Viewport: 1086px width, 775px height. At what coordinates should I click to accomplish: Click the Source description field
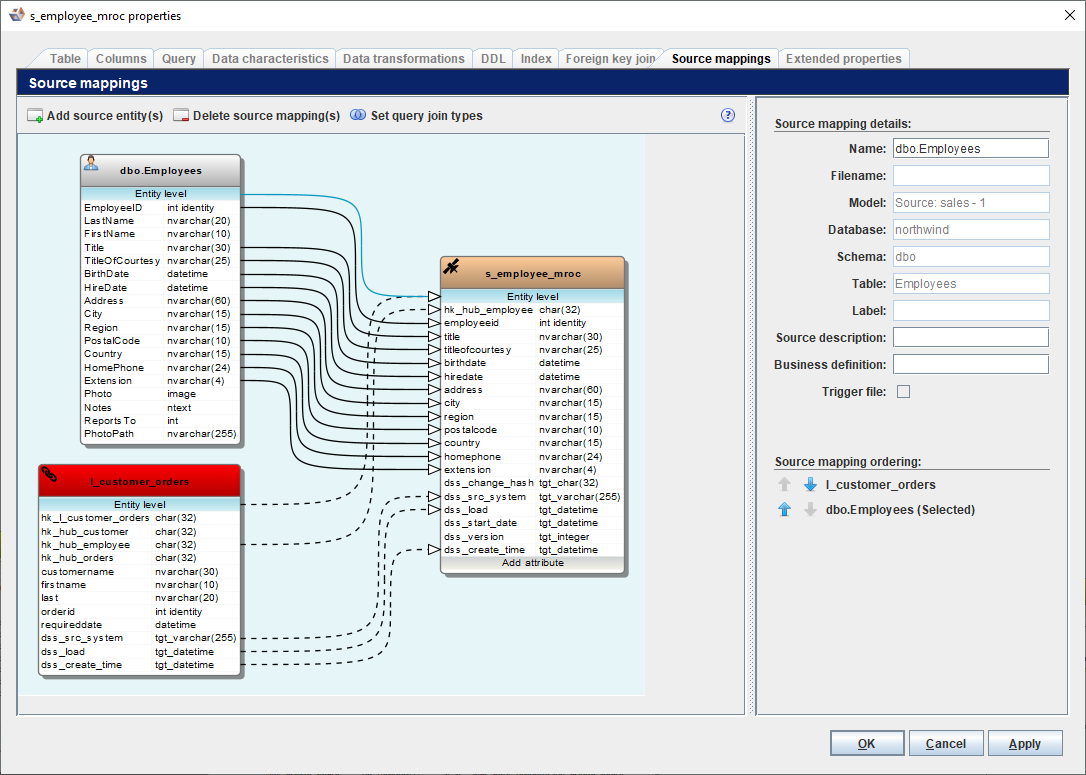[x=970, y=338]
